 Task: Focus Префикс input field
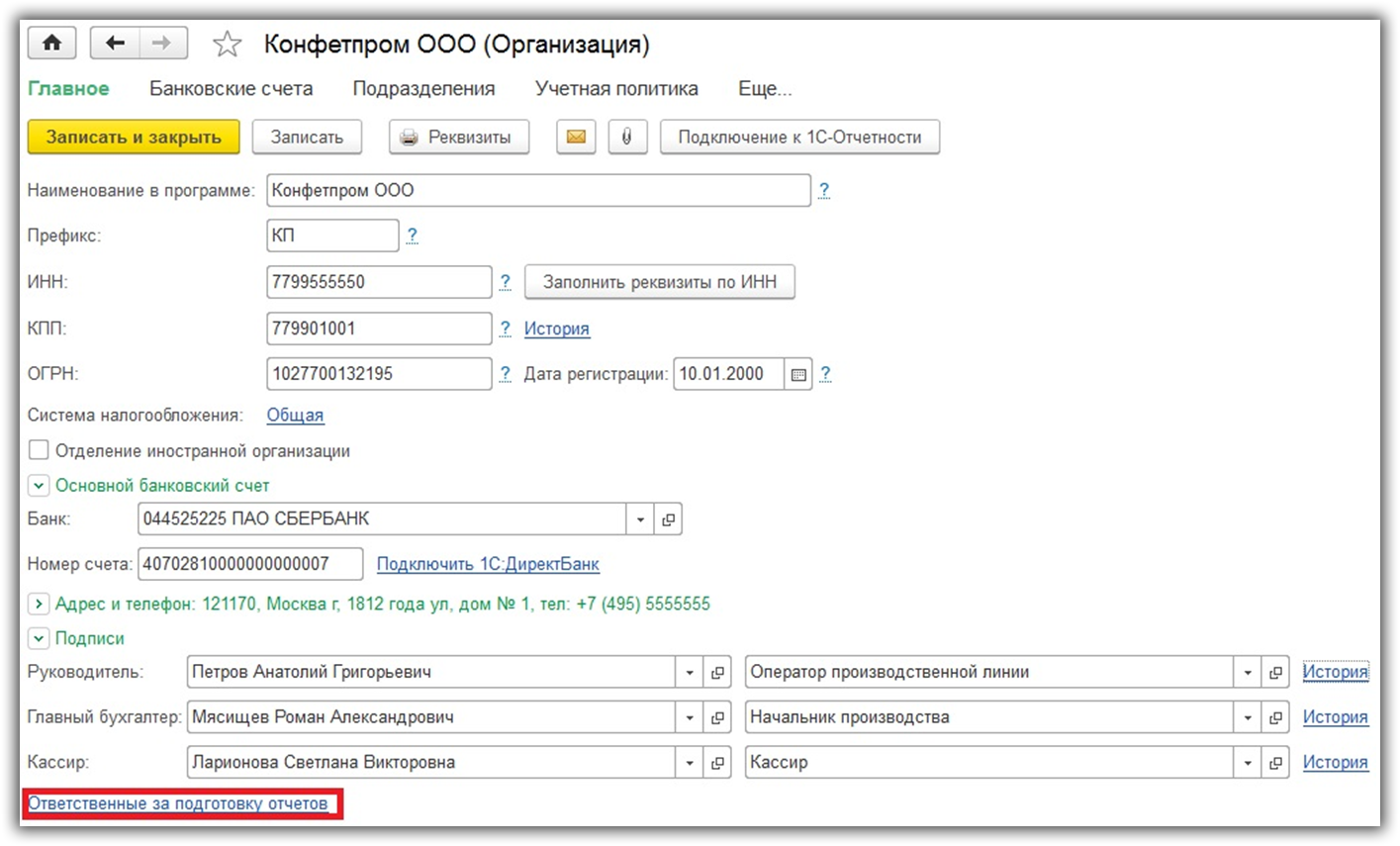click(x=332, y=235)
